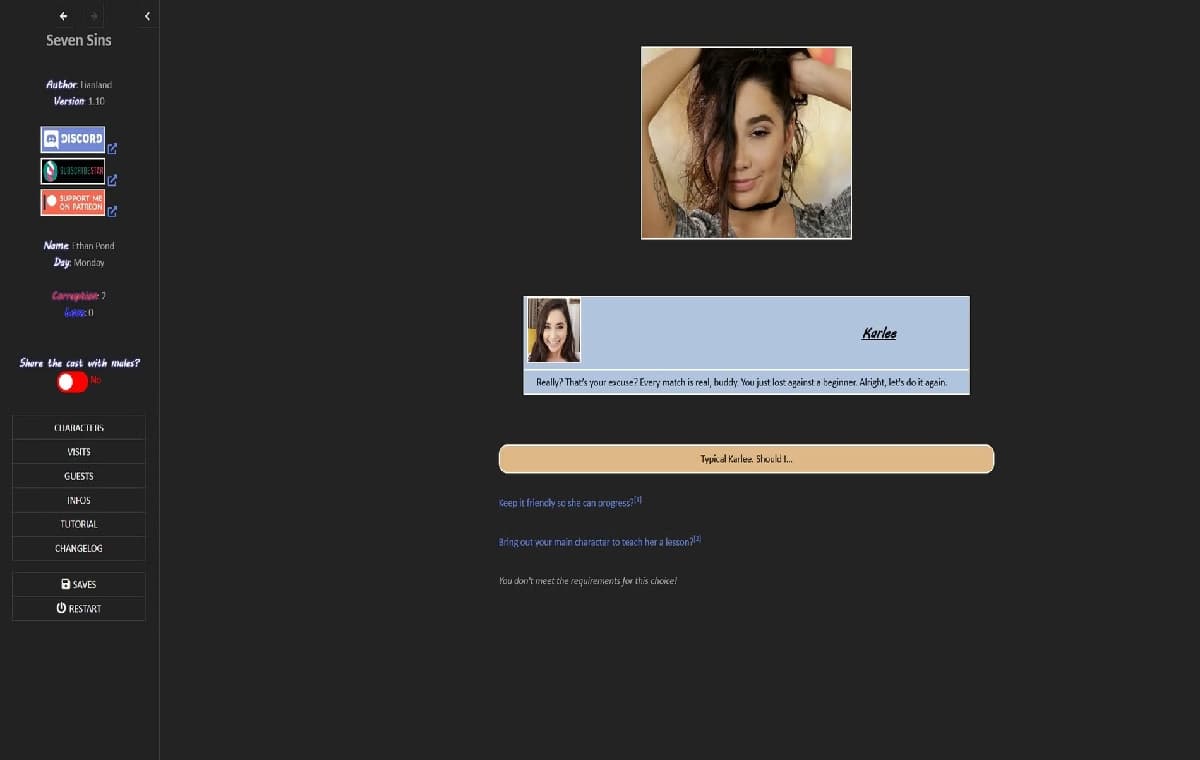Open the Discord banner link
This screenshot has height=760, width=1200.
(x=73, y=139)
